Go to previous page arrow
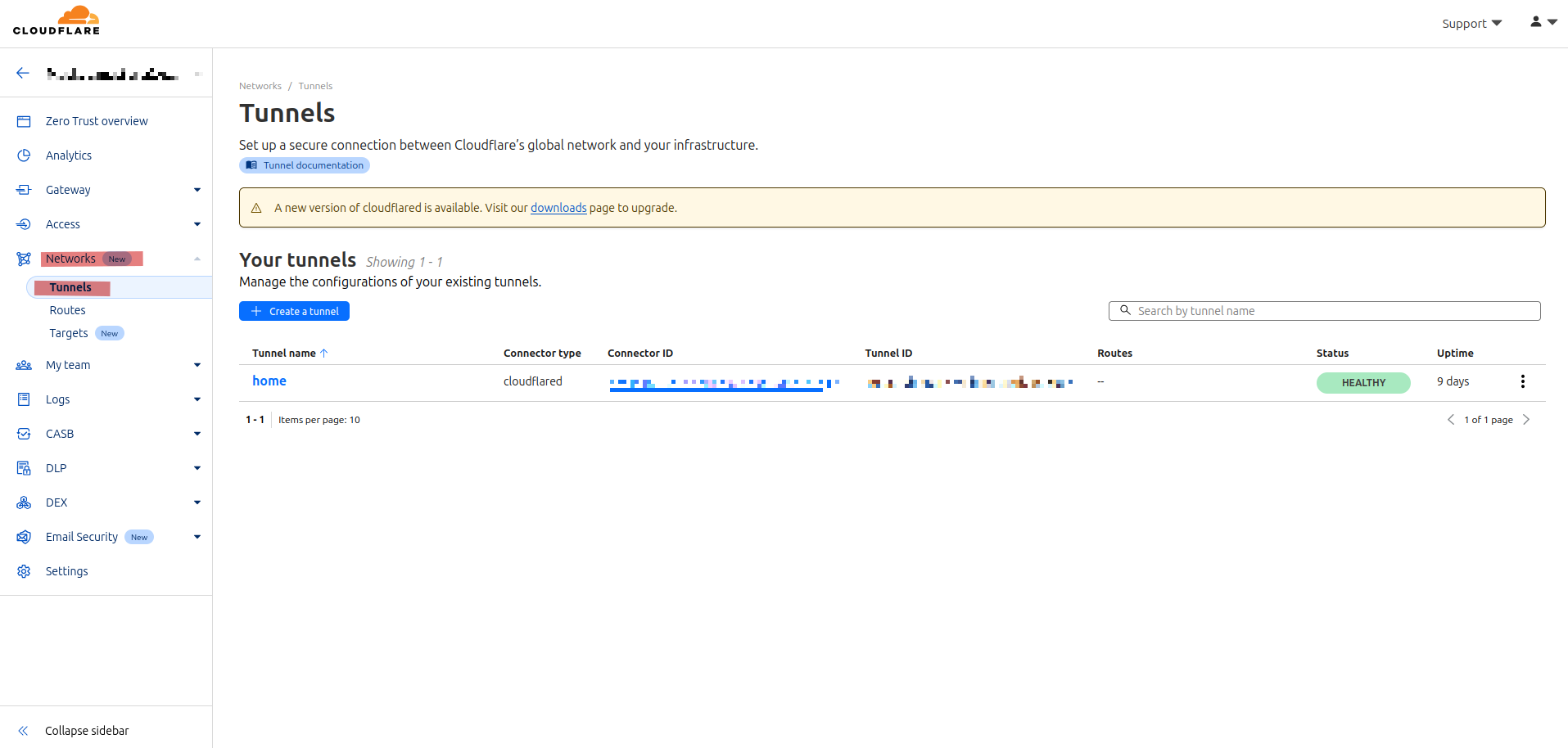This screenshot has height=748, width=1568. pos(1451,420)
